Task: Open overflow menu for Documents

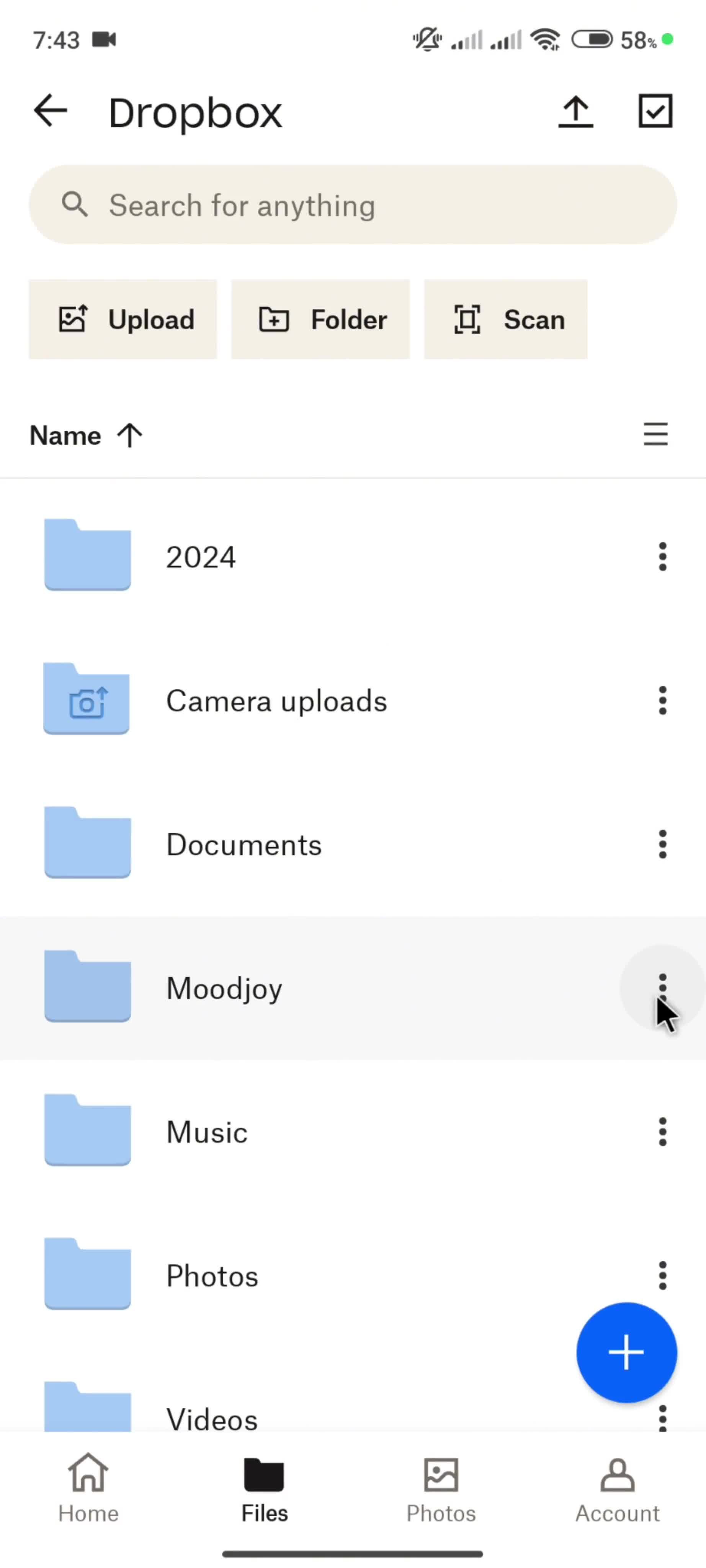Action: (663, 844)
